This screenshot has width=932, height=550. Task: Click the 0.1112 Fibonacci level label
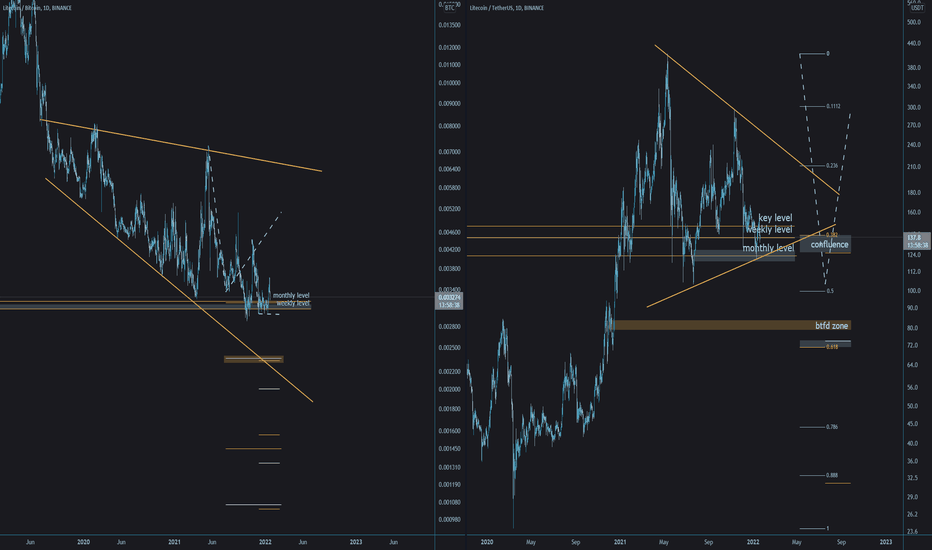click(833, 106)
